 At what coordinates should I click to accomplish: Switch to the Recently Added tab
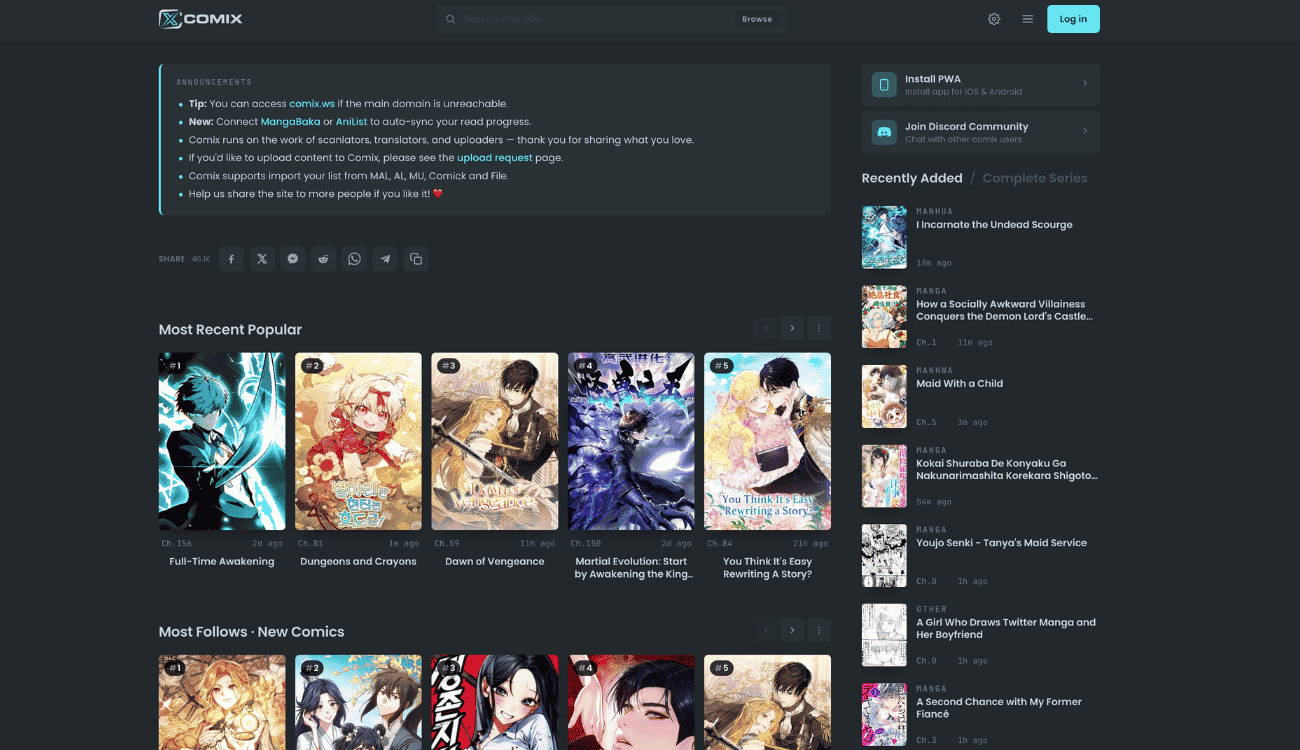(912, 178)
